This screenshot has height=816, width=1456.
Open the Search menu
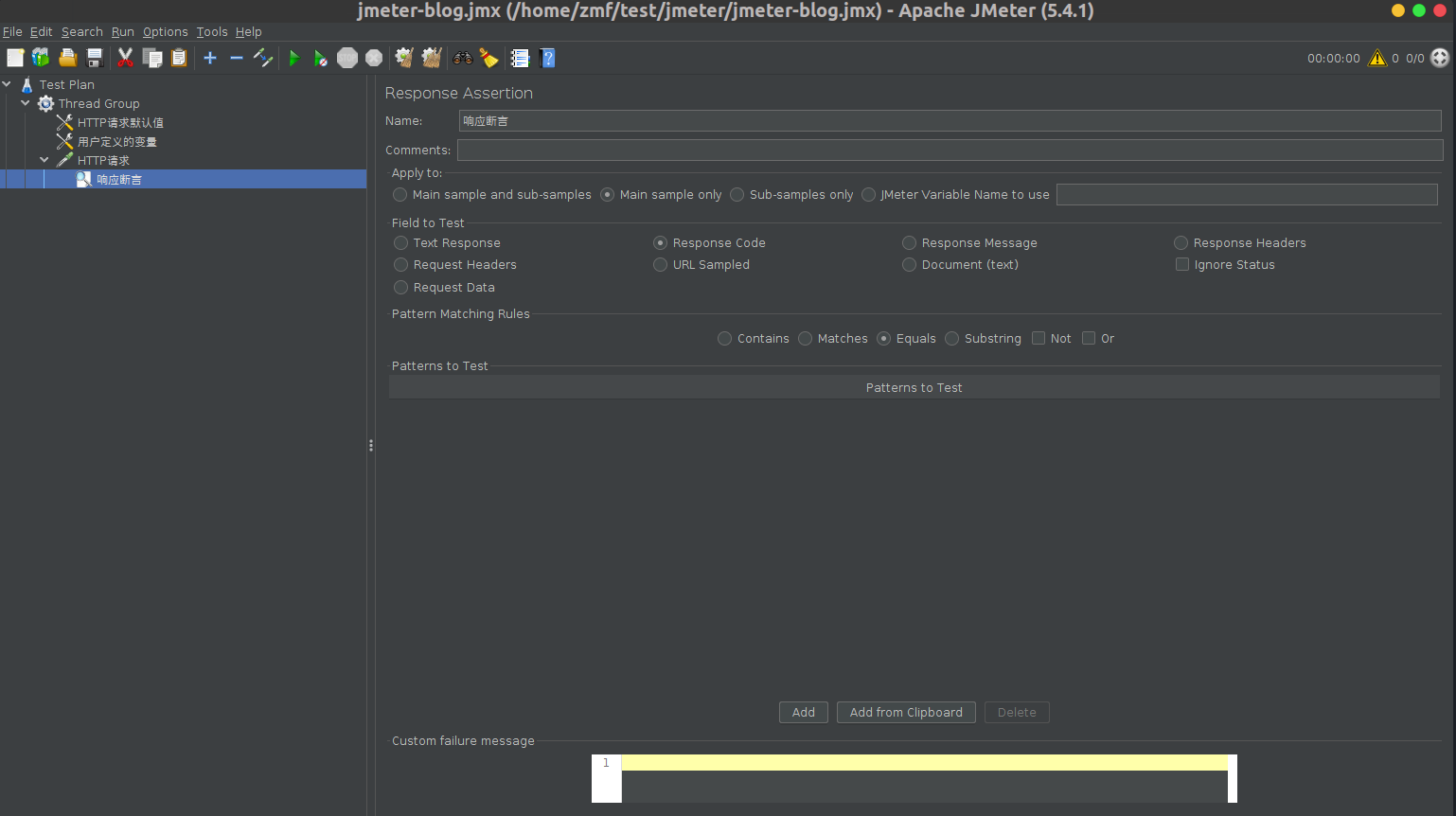(x=82, y=32)
